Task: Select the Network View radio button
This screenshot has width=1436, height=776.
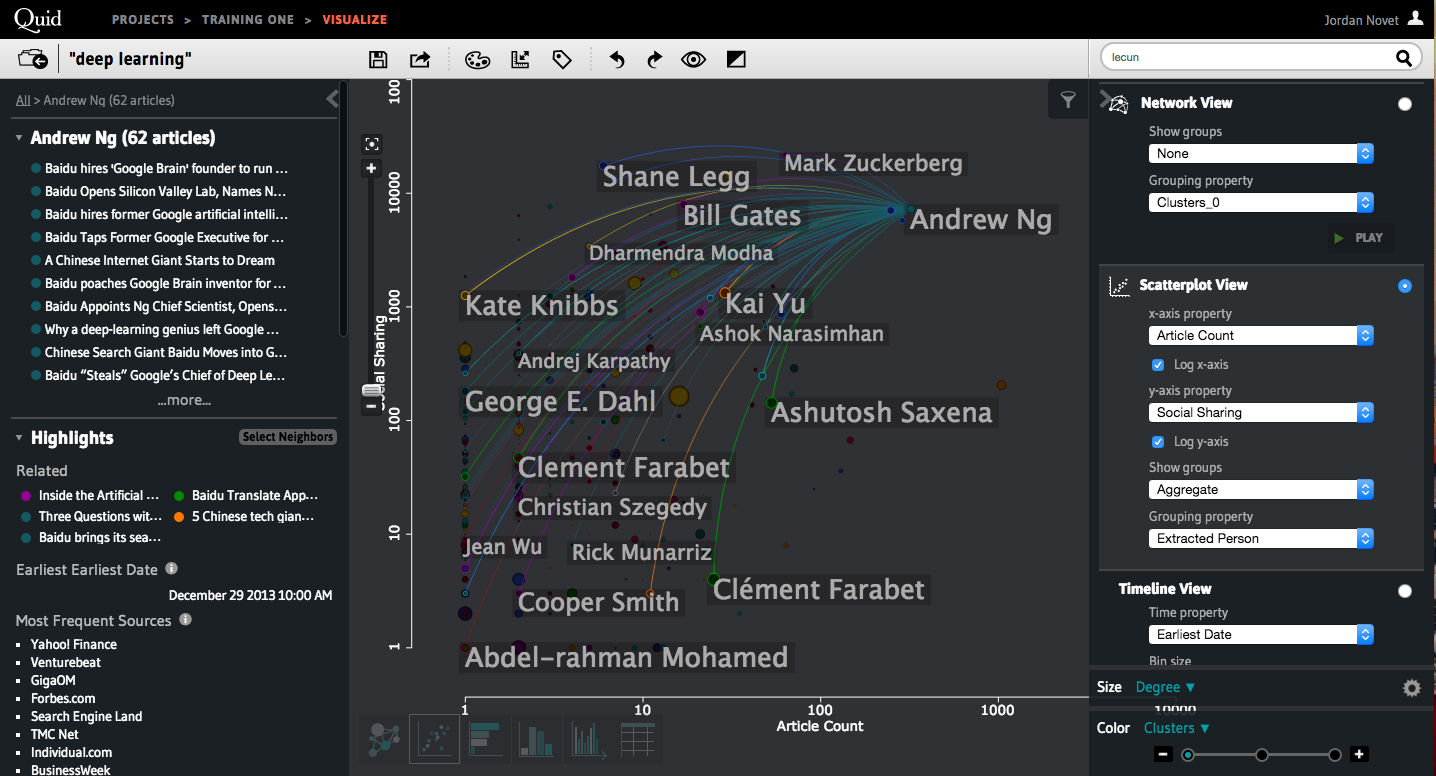Action: click(x=1405, y=104)
